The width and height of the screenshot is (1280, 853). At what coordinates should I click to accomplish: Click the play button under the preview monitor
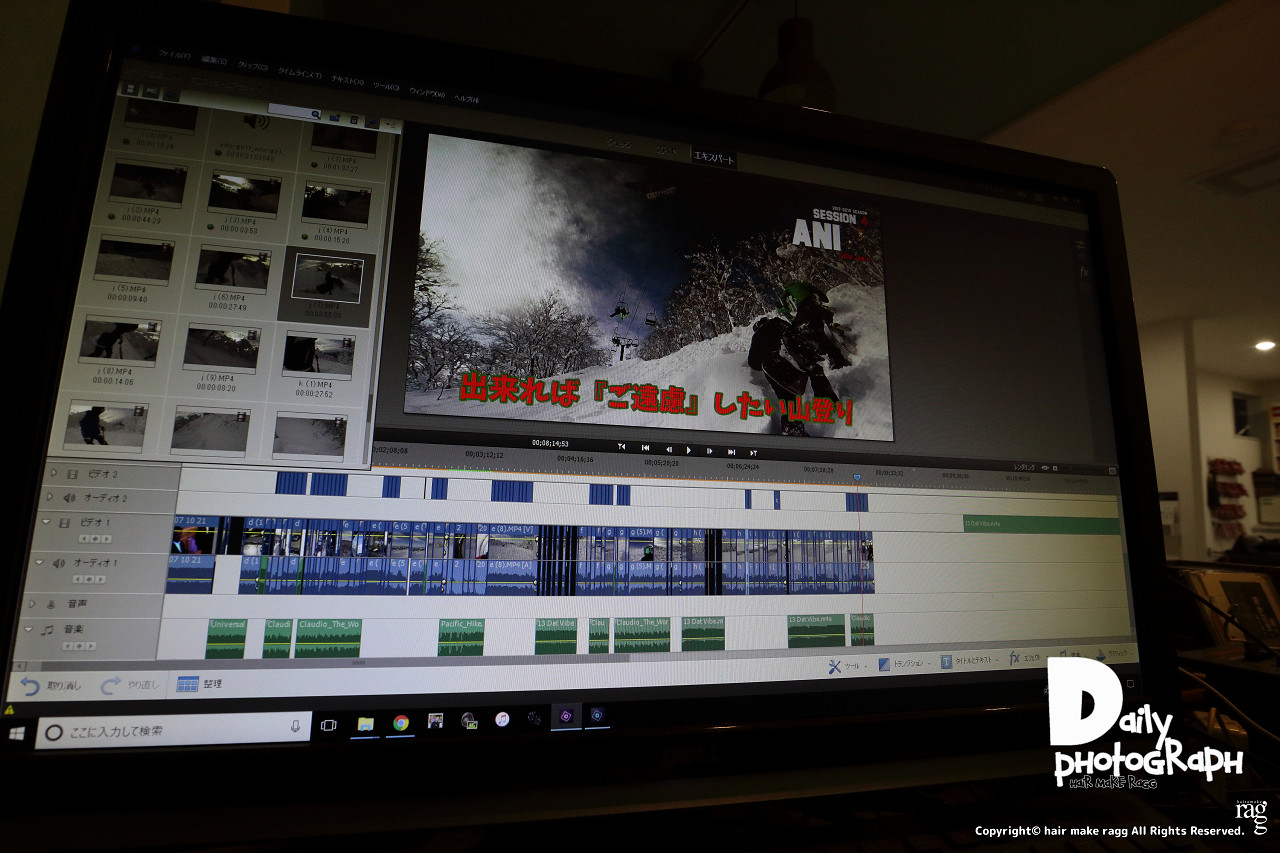click(x=688, y=450)
